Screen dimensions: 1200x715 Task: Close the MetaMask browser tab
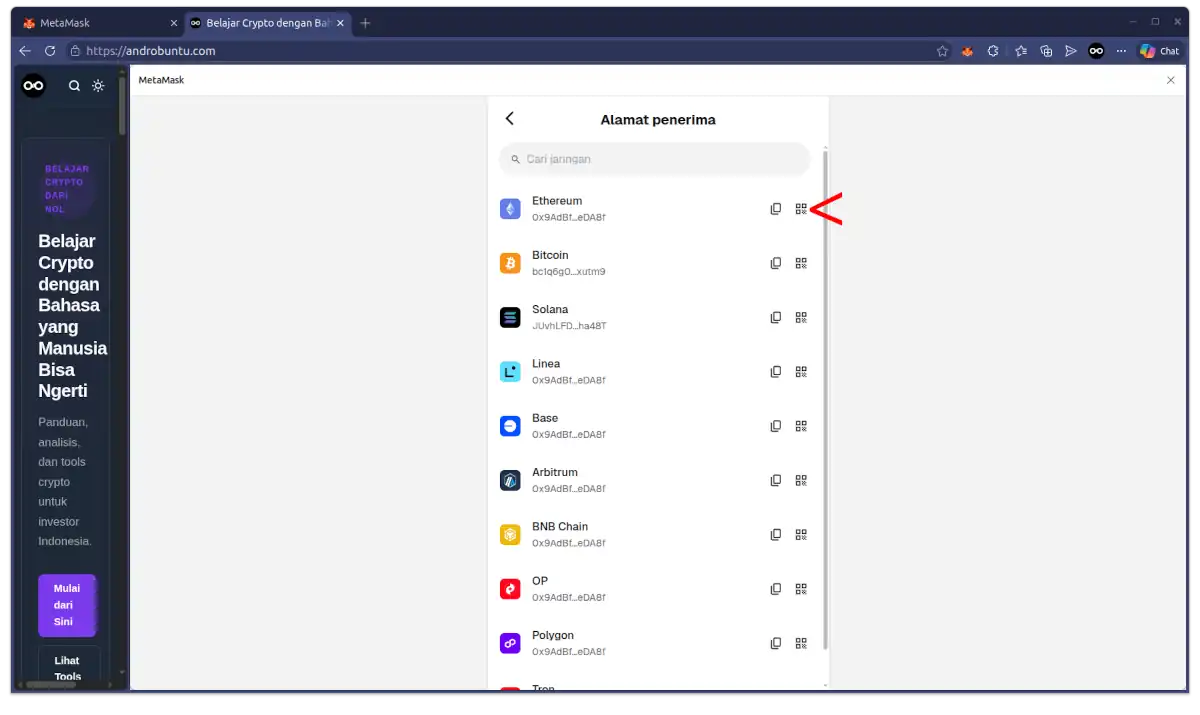point(173,23)
